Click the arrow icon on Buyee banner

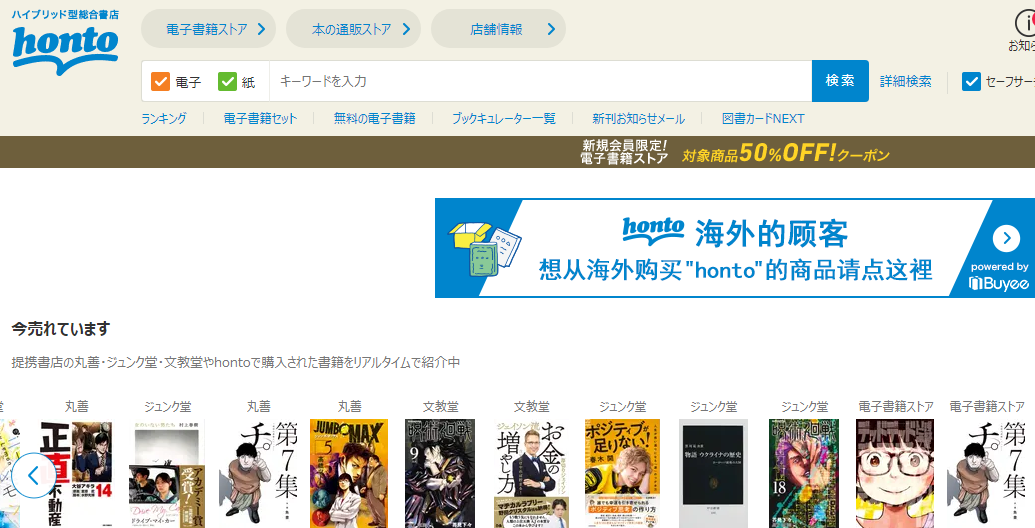[1006, 238]
